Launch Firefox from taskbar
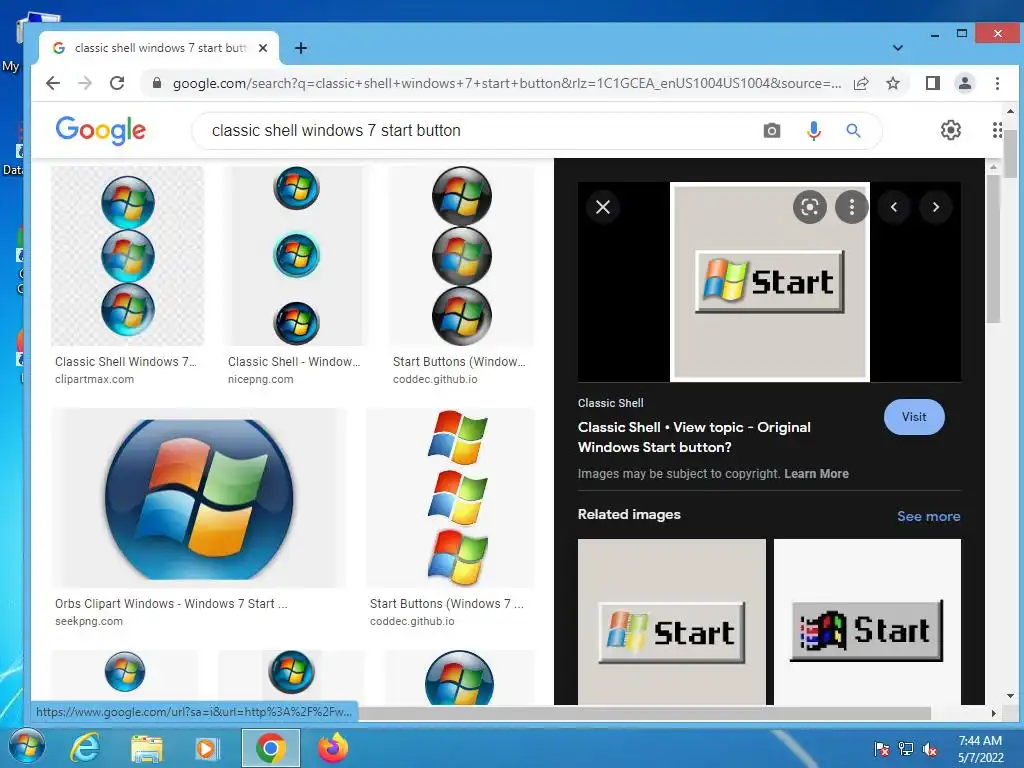1024x768 pixels. point(333,748)
